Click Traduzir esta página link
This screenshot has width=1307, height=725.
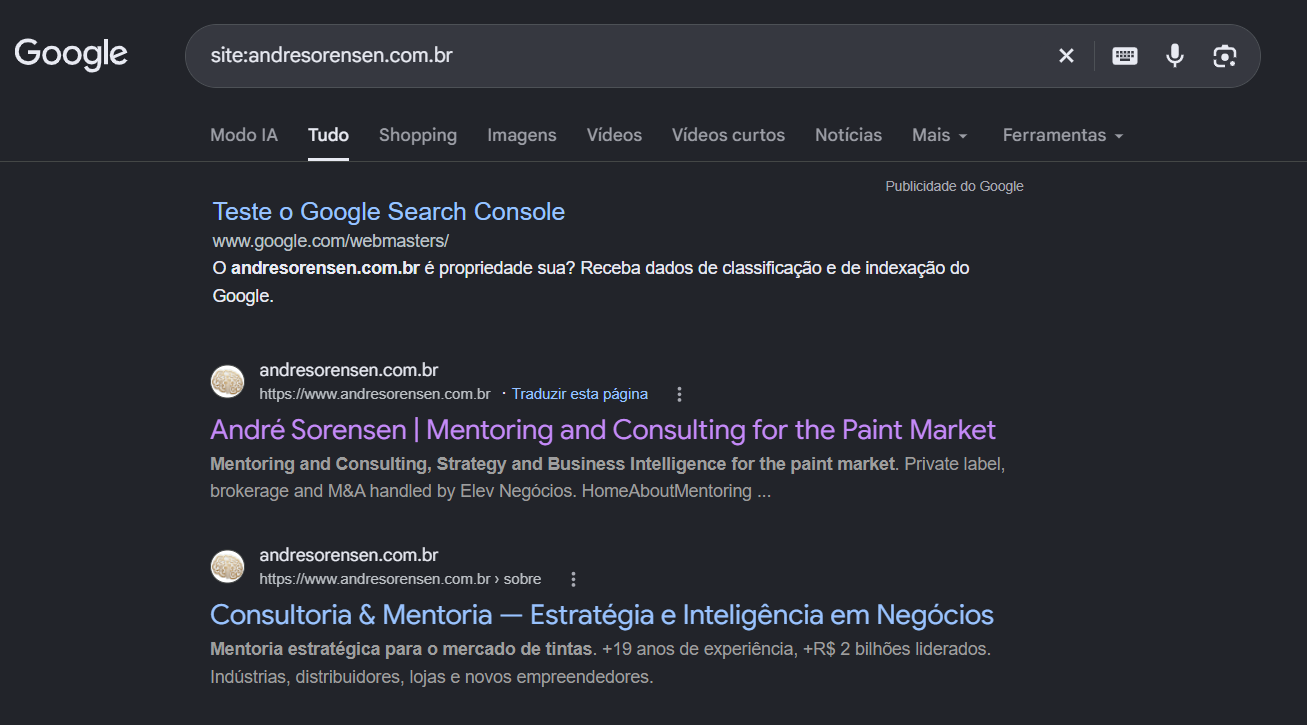[580, 394]
